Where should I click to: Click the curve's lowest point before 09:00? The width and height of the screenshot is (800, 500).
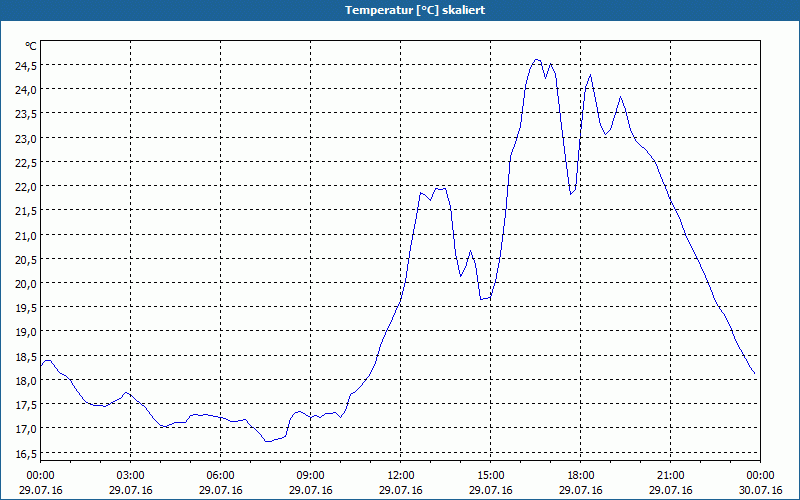coord(267,441)
